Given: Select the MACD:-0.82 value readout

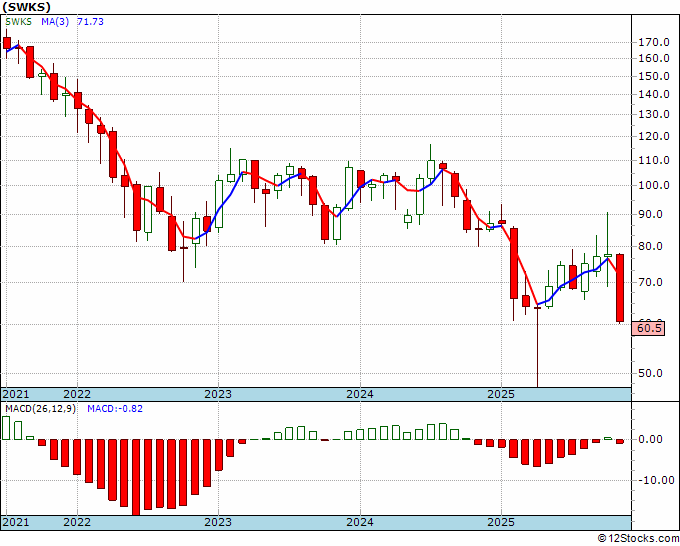Looking at the screenshot, I should click(115, 409).
